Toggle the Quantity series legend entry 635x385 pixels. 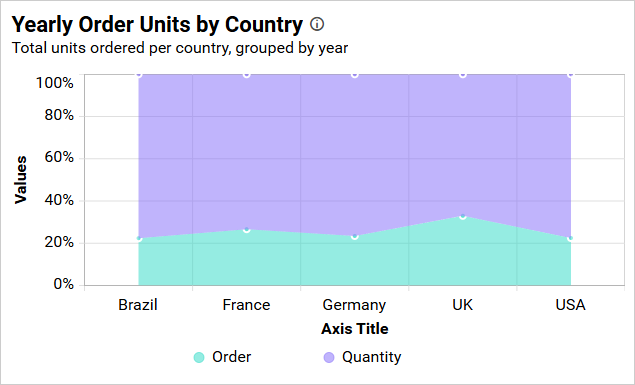[362, 357]
